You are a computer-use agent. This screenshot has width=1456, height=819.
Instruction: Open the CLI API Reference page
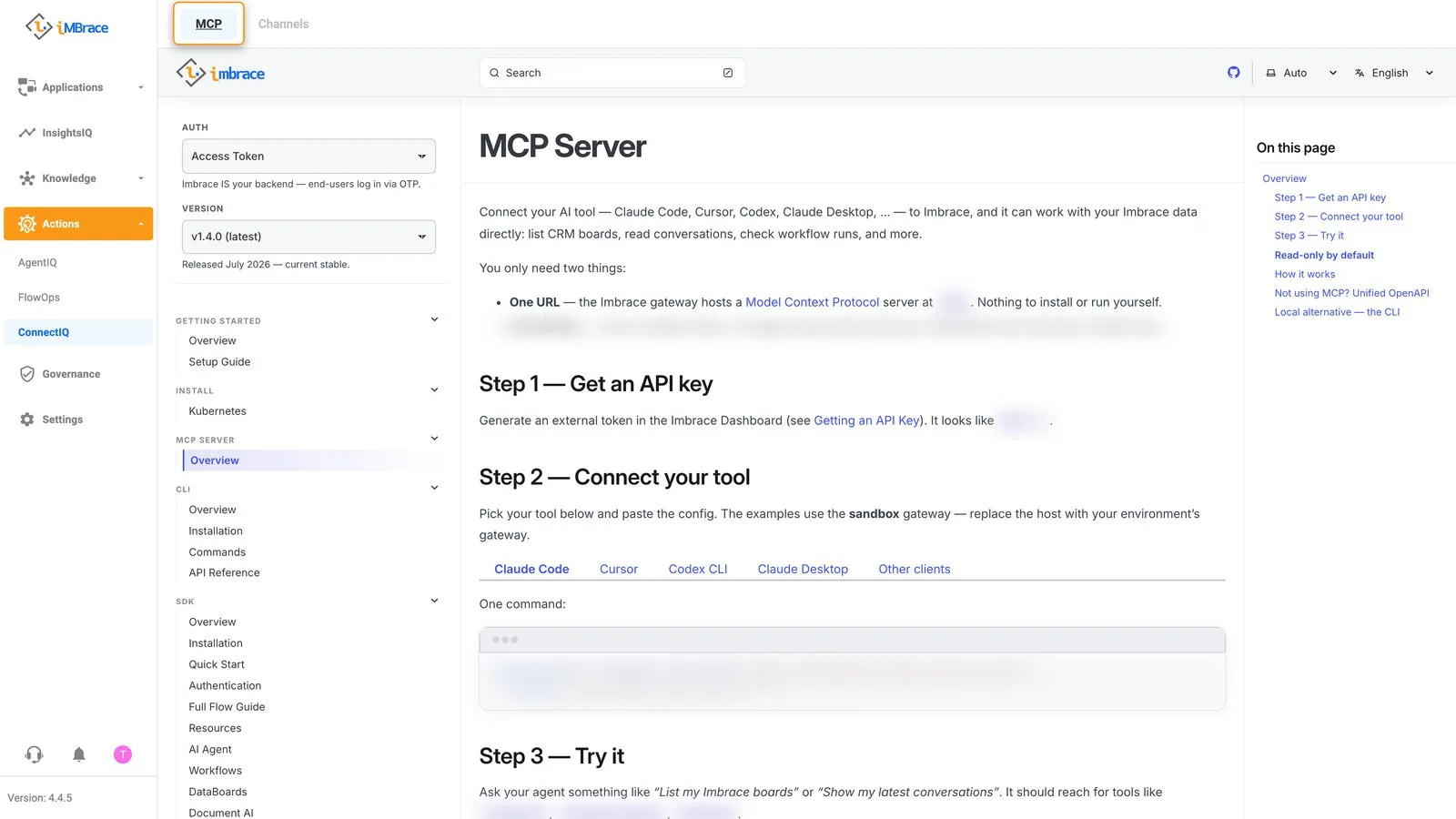(x=224, y=572)
